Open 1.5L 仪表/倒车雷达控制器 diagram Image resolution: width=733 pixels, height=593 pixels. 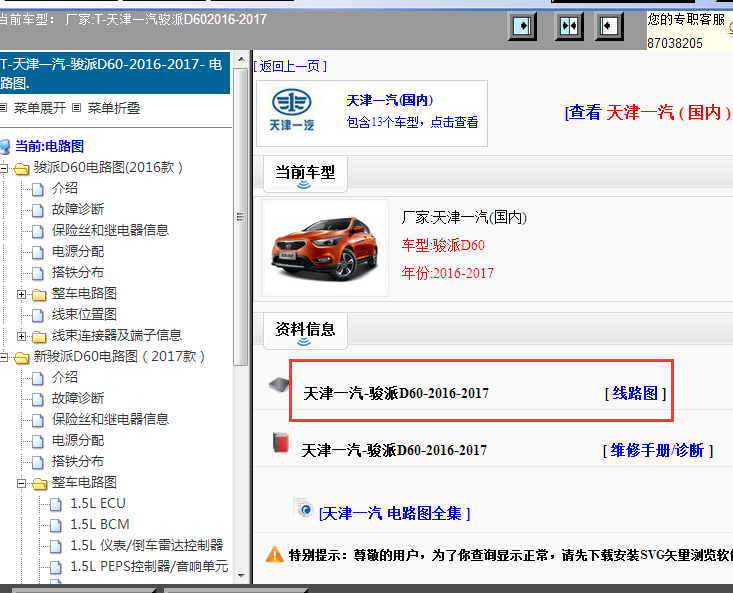147,545
